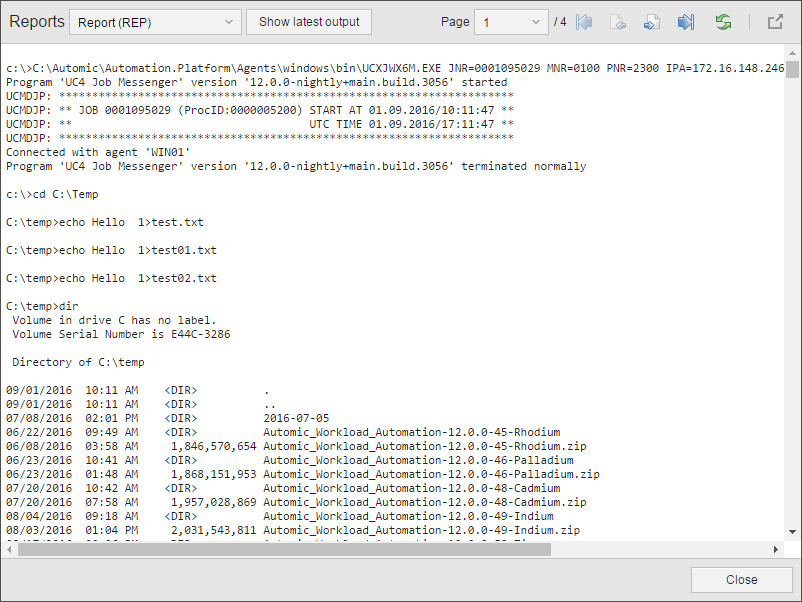The height and width of the screenshot is (602, 802).
Task: Click the 'cd C:\Temp' command line
Action: (52, 194)
